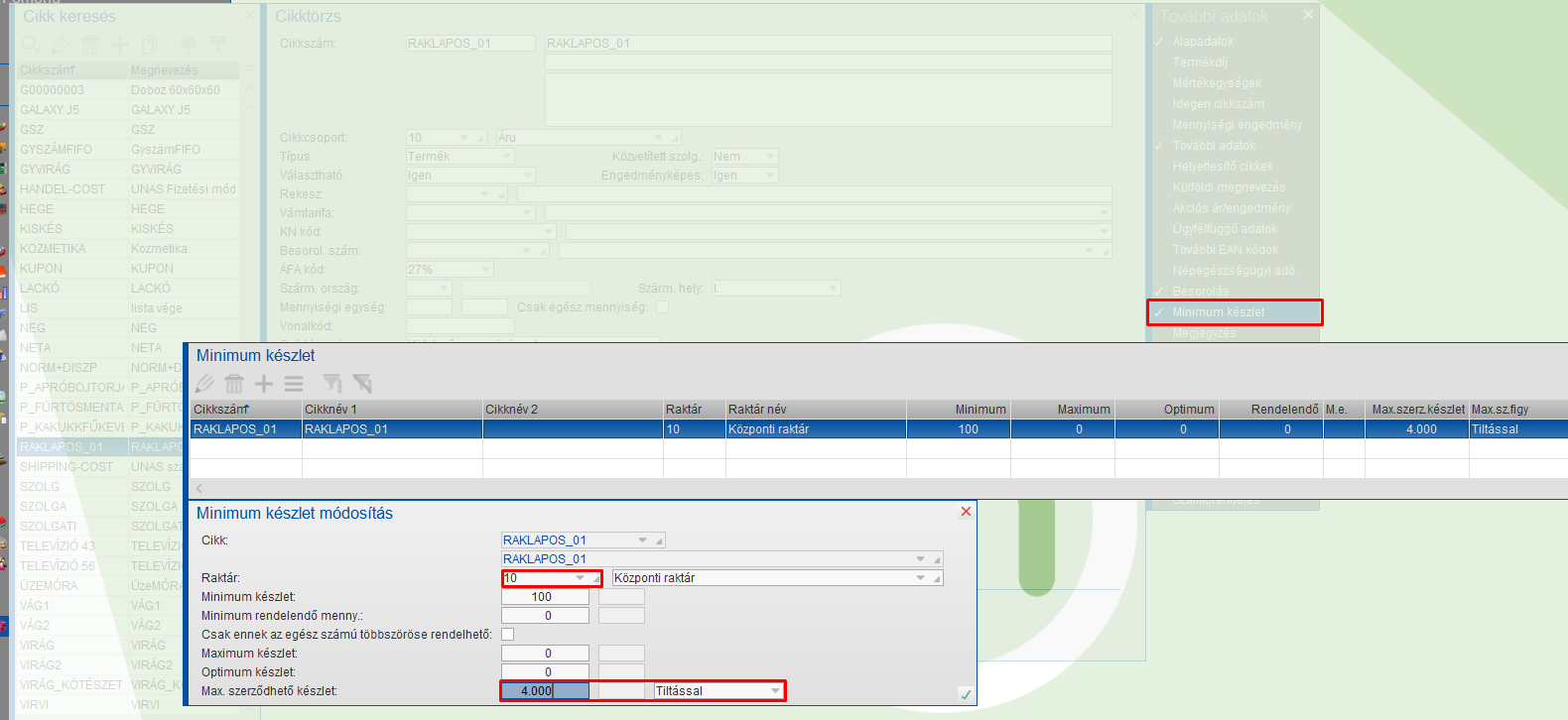Open the Cikk code dropdown in módosítás dialog
The width and height of the screenshot is (1568, 720).
(x=643, y=540)
